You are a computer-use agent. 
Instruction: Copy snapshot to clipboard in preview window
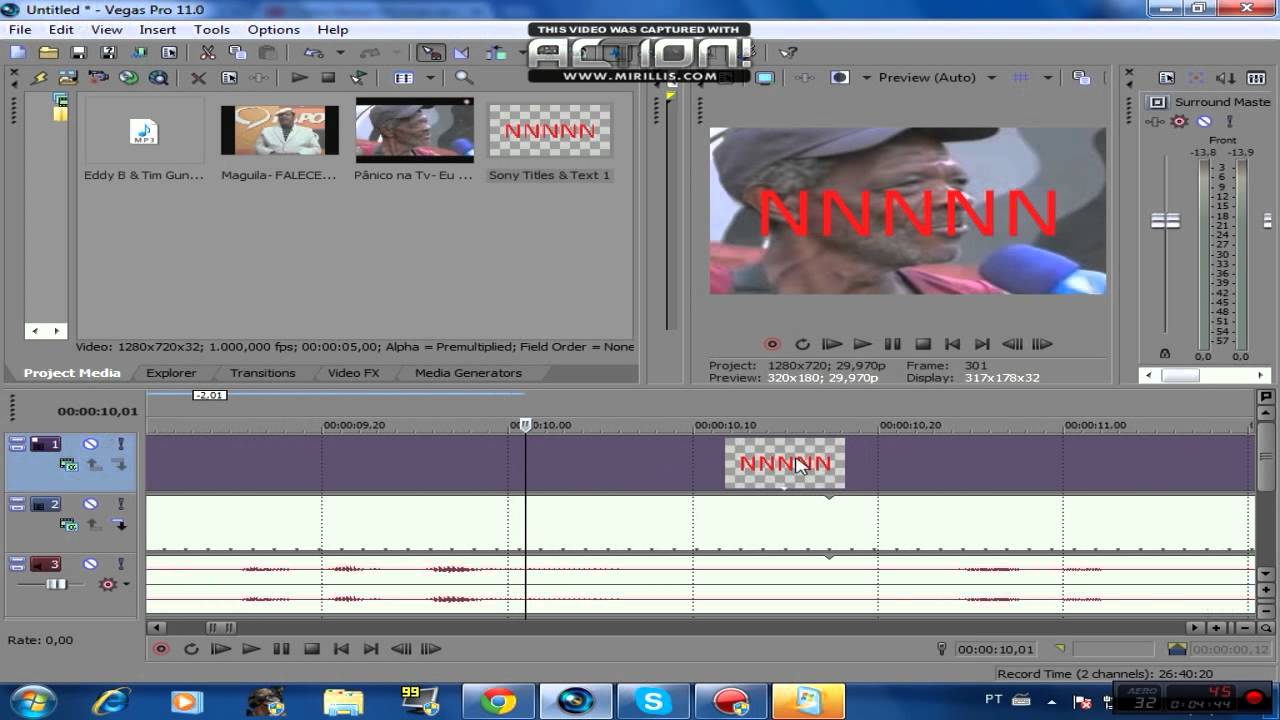coord(1081,77)
